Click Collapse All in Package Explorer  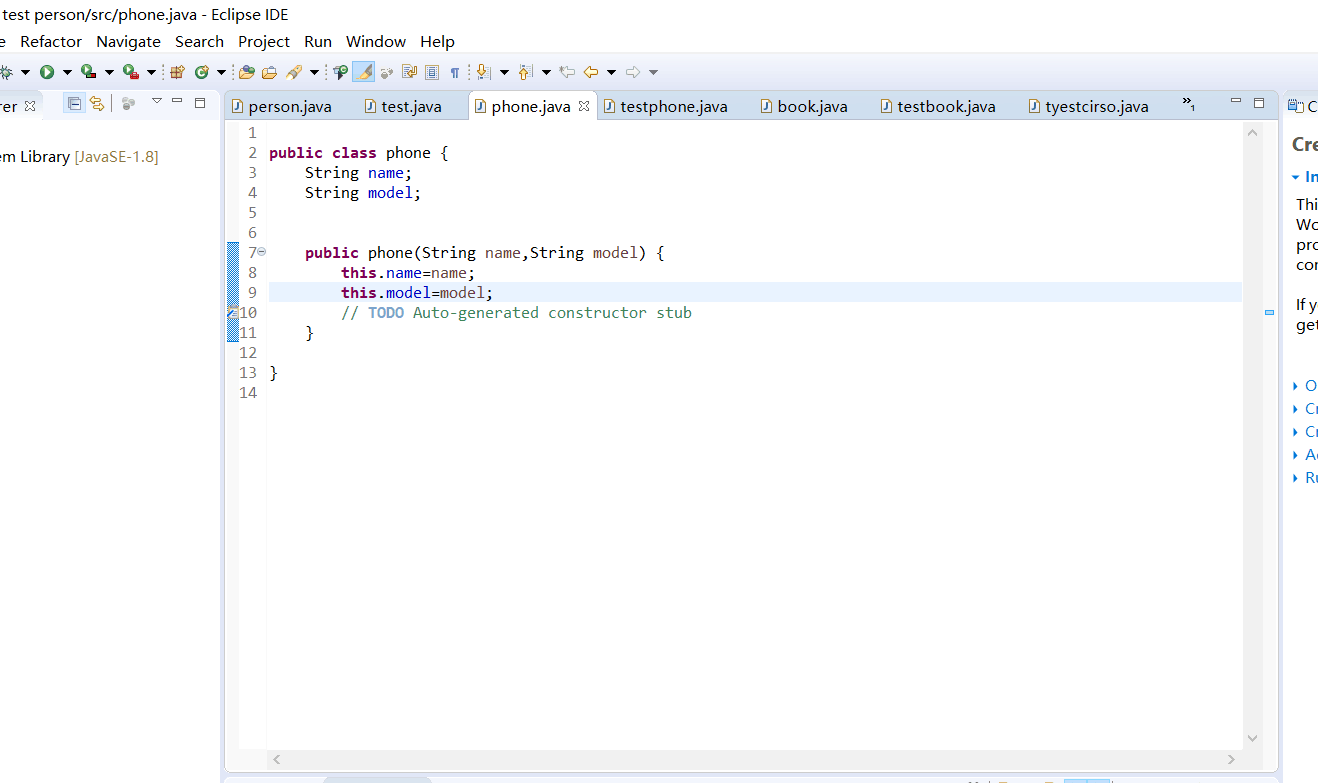(x=74, y=103)
